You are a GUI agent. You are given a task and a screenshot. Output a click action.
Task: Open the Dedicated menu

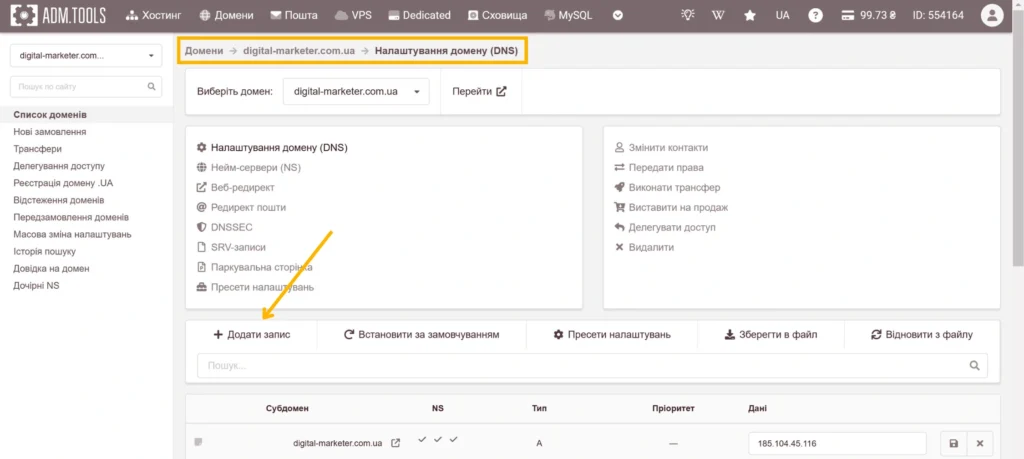(x=419, y=15)
